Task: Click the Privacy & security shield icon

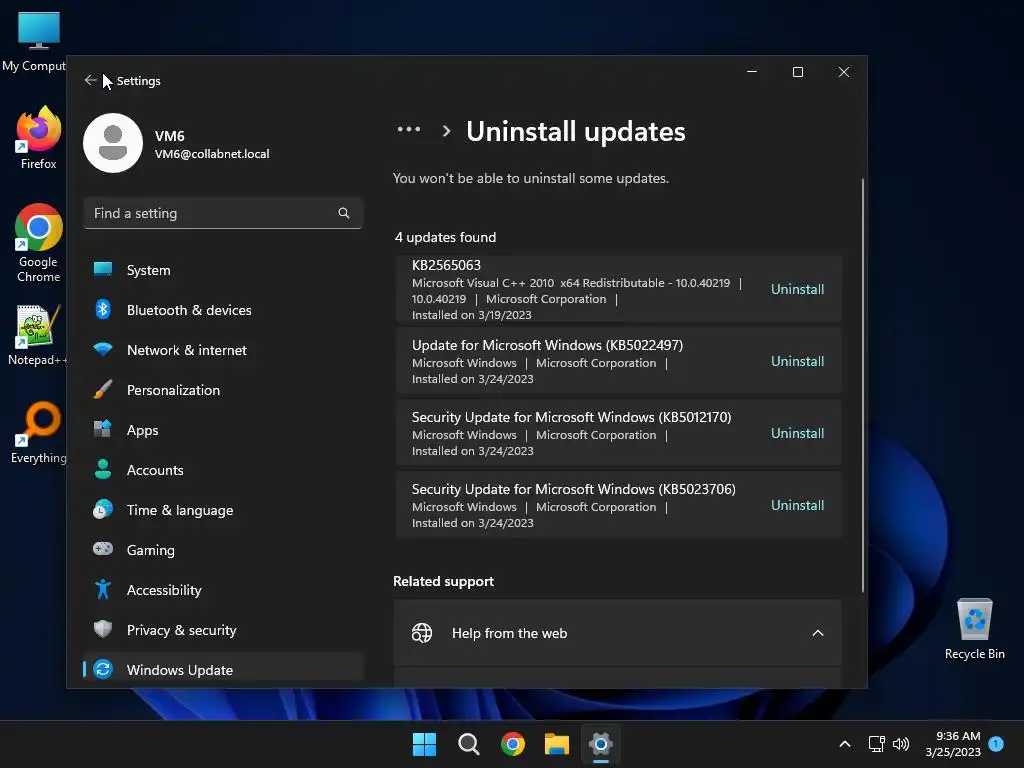Action: tap(103, 629)
